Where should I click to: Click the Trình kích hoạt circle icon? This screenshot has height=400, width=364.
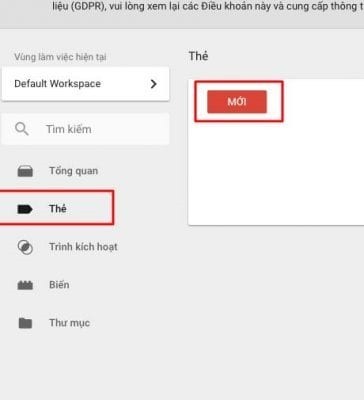[25, 248]
